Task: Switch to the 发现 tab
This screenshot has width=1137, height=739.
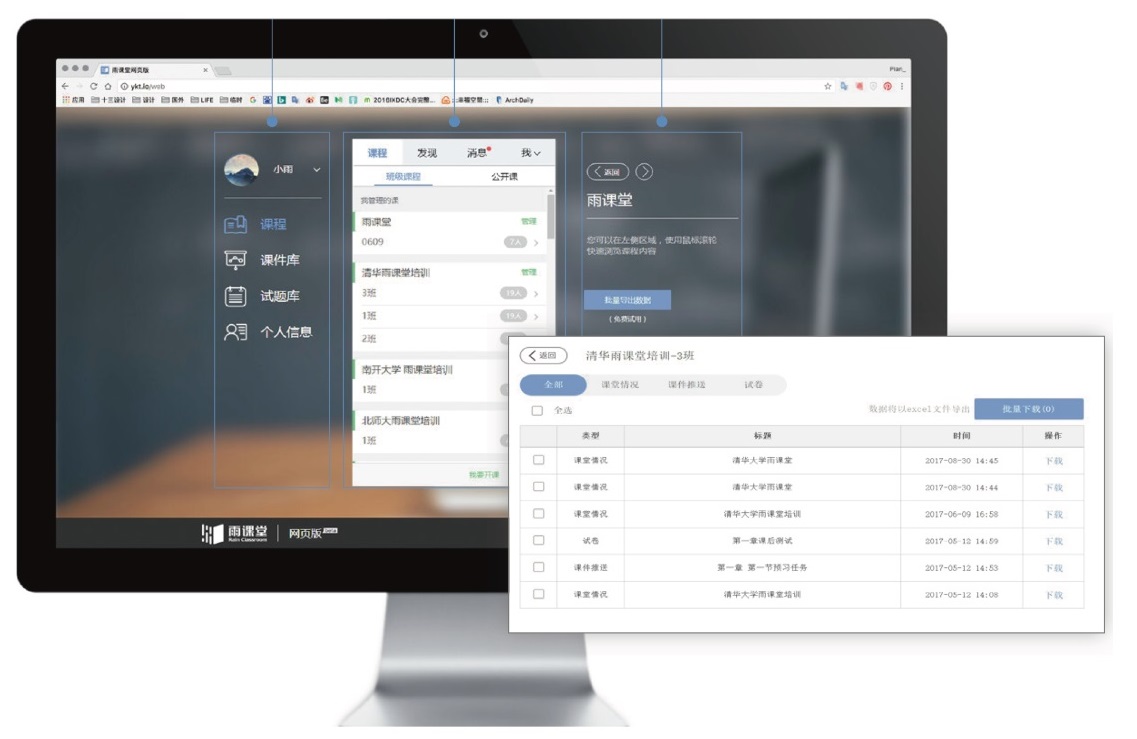Action: click(x=427, y=153)
